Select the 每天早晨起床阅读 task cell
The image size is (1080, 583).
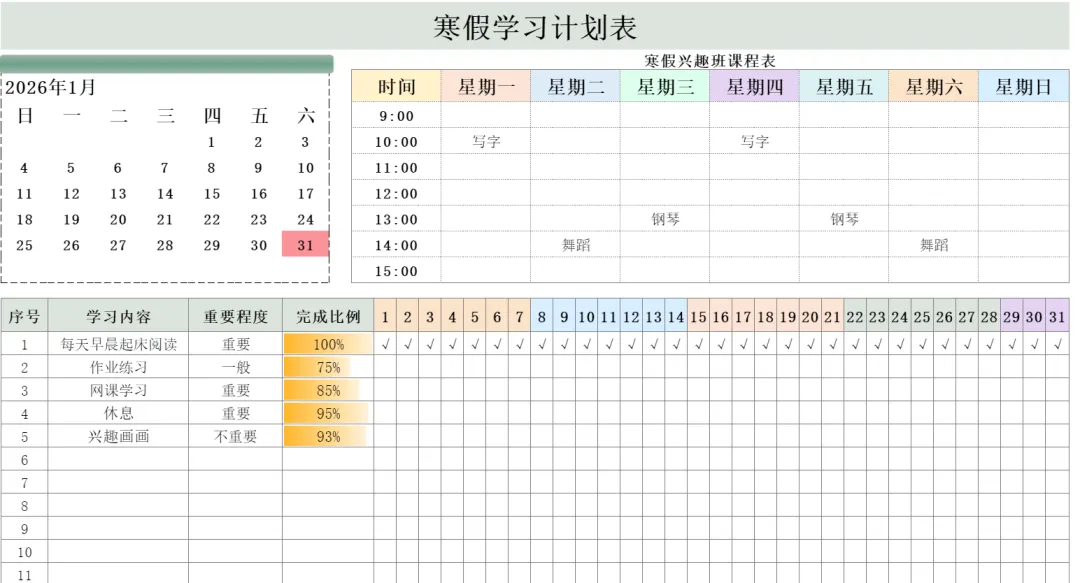118,344
